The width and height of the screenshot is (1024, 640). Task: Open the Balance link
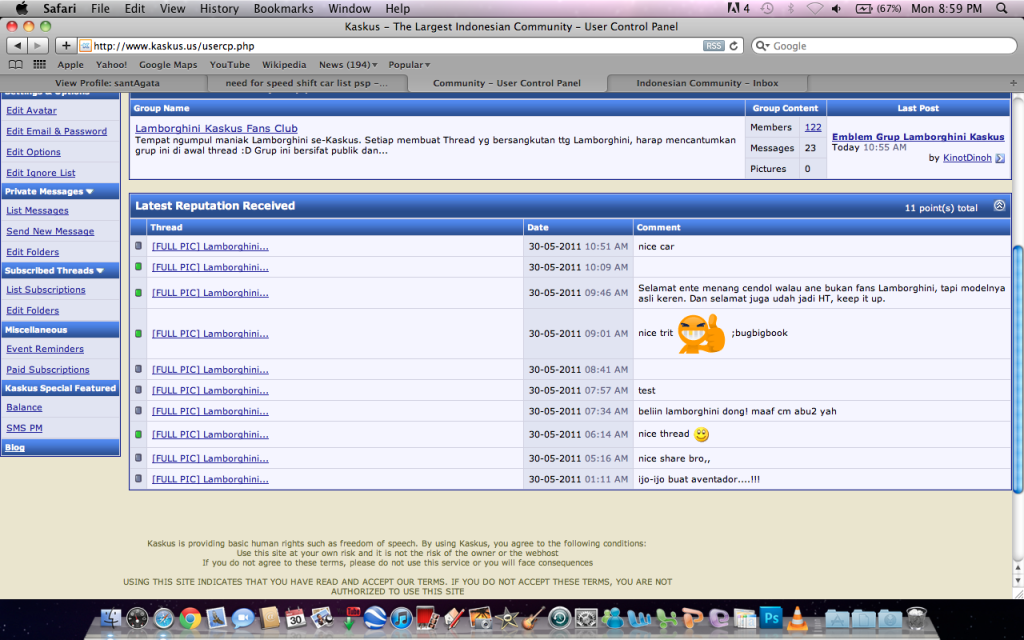point(24,407)
